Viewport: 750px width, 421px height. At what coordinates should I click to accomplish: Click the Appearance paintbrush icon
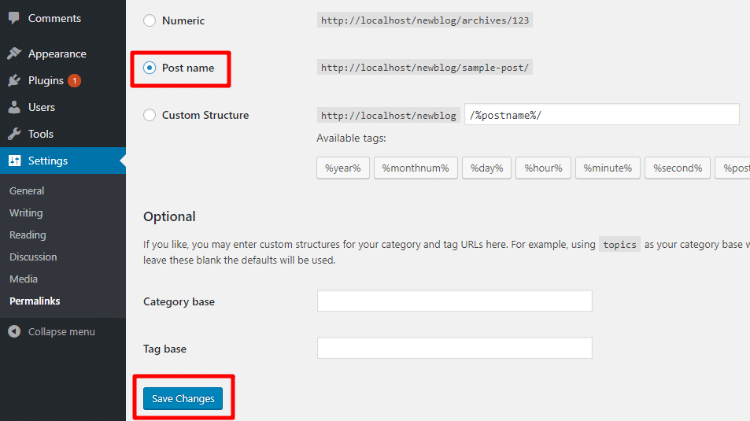pyautogui.click(x=14, y=54)
